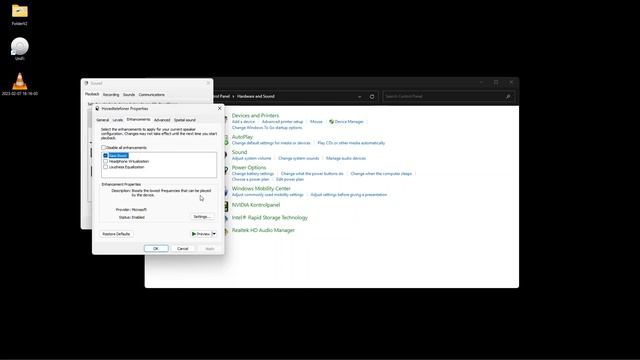Switch to Playback tab in Sound window
This screenshot has width=640, height=360.
pos(92,94)
